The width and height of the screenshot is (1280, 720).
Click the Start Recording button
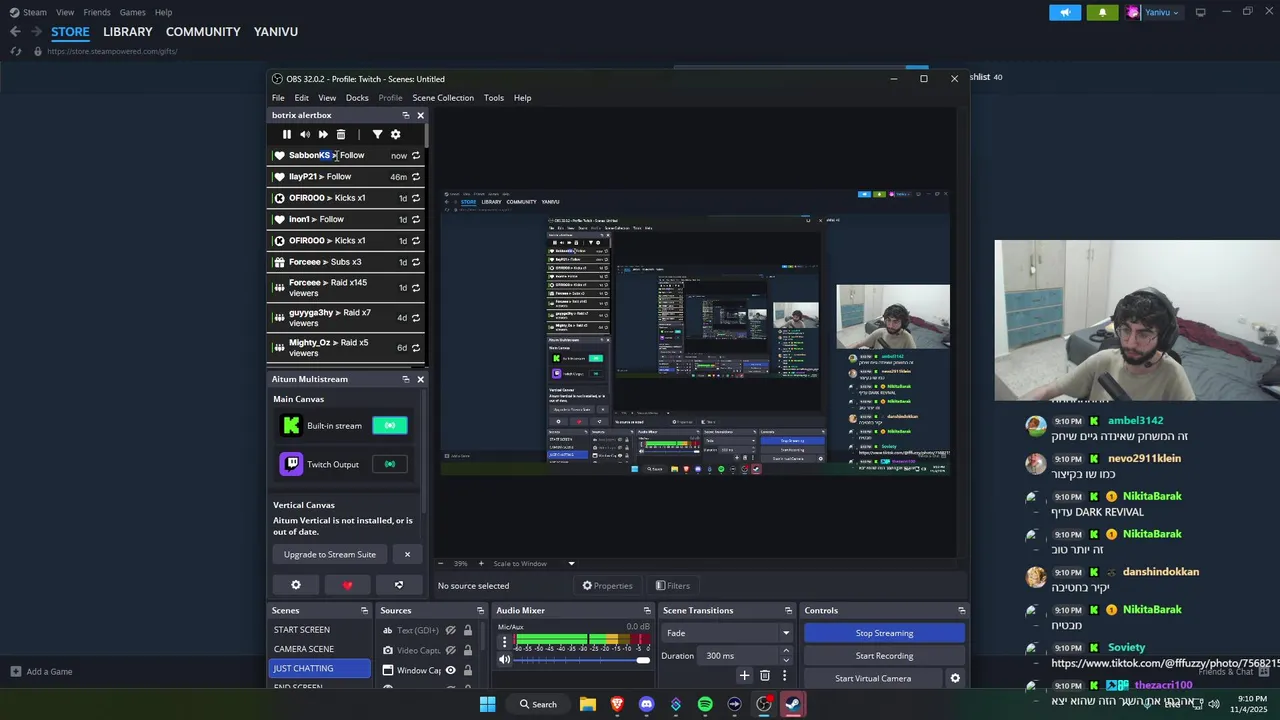tap(884, 656)
